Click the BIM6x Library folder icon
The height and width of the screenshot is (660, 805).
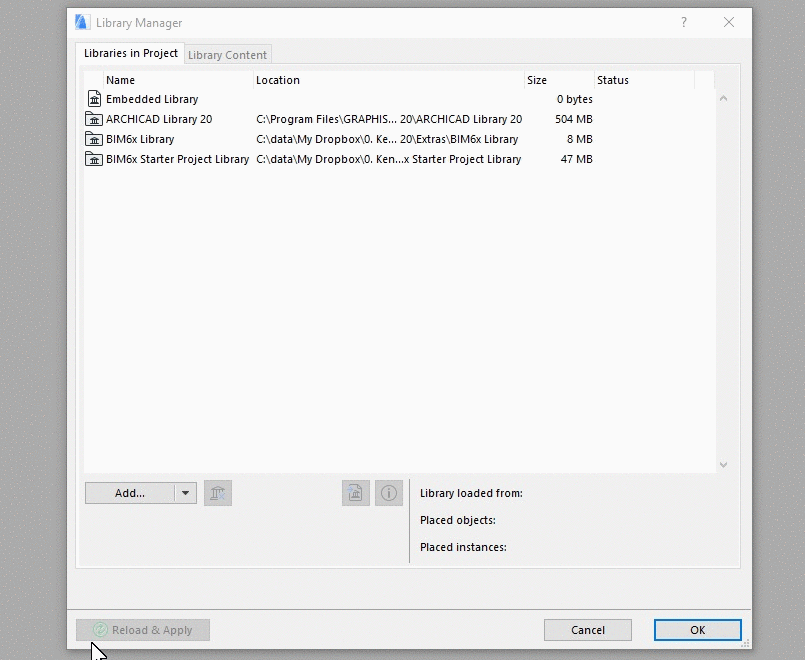94,139
